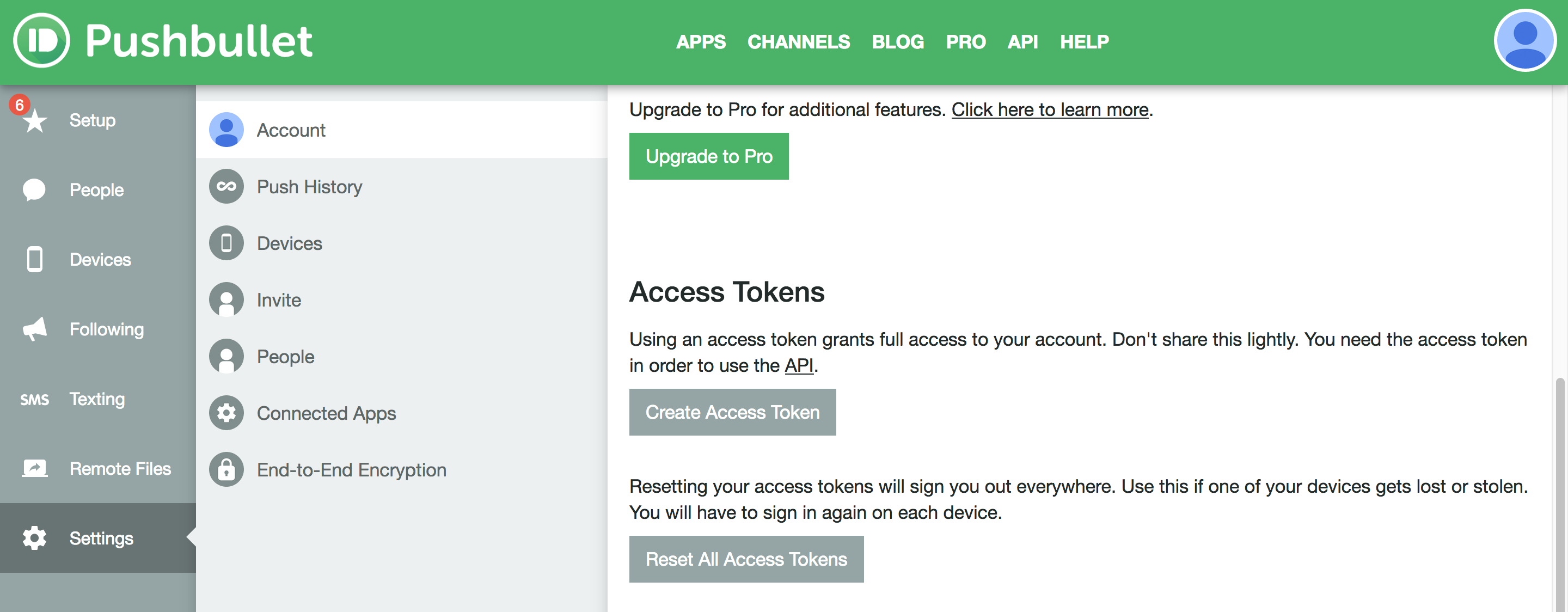
Task: Select the Texting SMS menu item
Action: (x=97, y=398)
